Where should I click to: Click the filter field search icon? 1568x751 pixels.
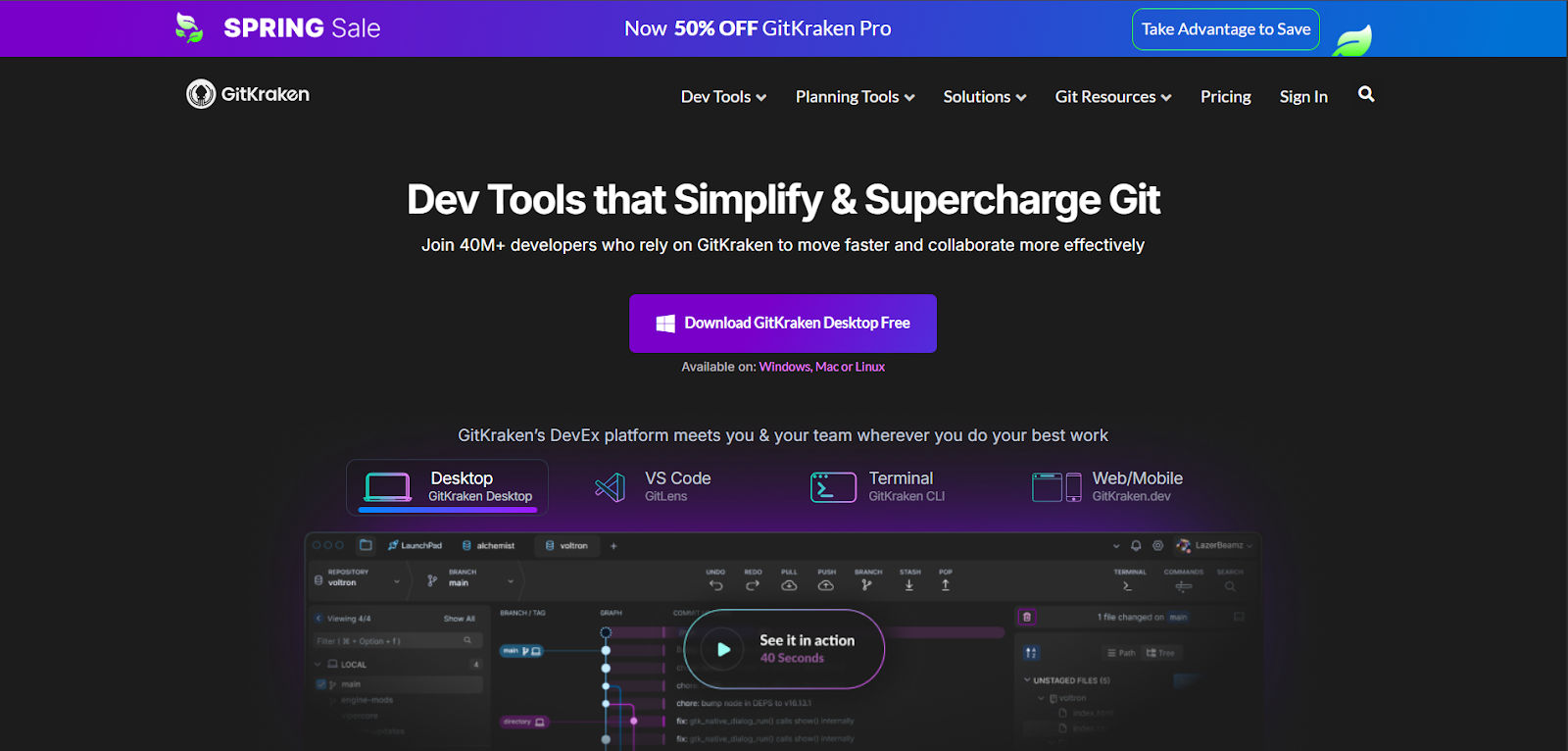467,640
